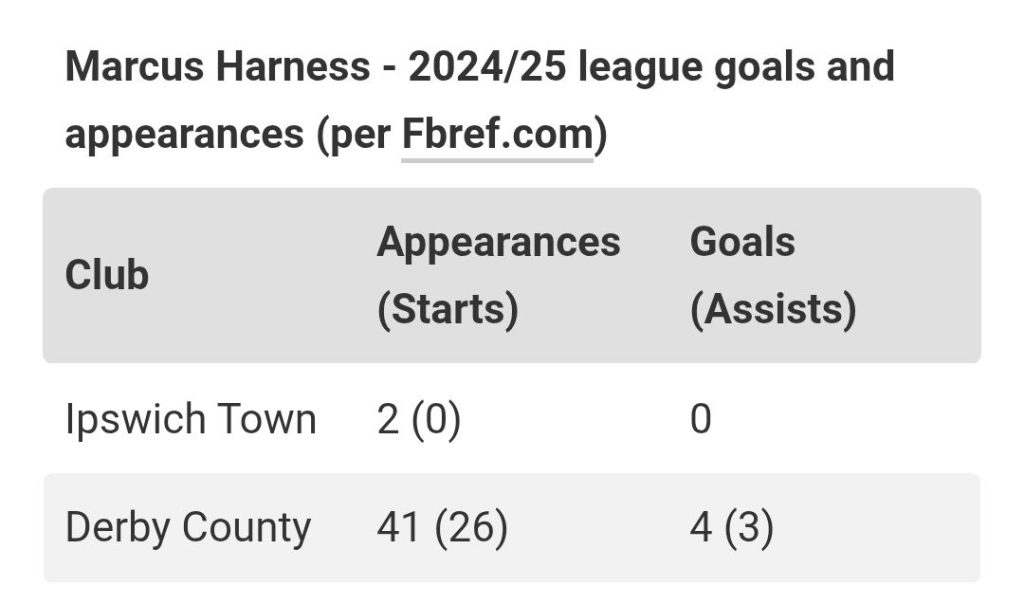Click the word Appearances in header
The width and height of the screenshot is (1024, 604).
tap(498, 242)
